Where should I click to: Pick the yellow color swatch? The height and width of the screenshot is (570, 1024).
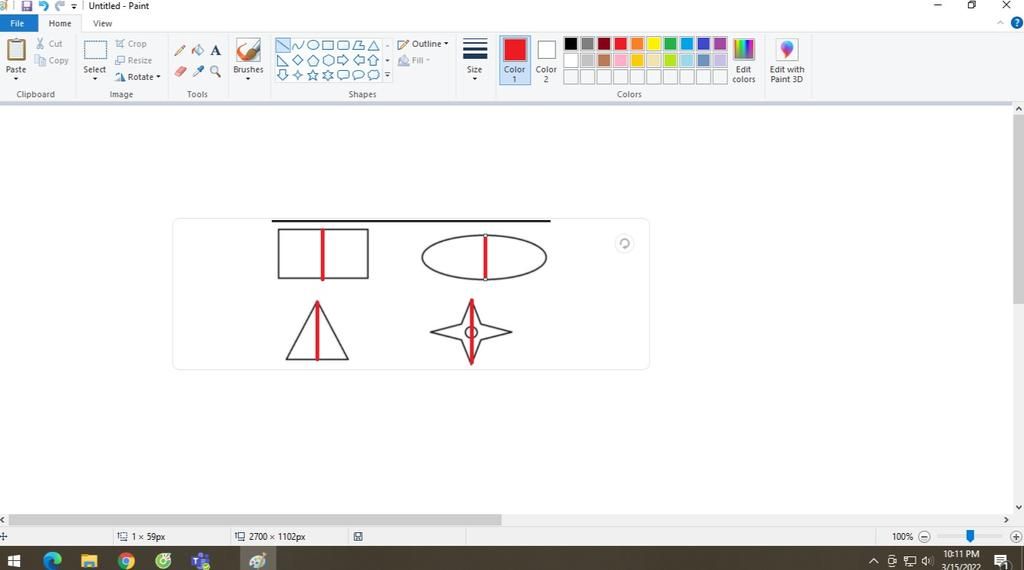click(654, 44)
